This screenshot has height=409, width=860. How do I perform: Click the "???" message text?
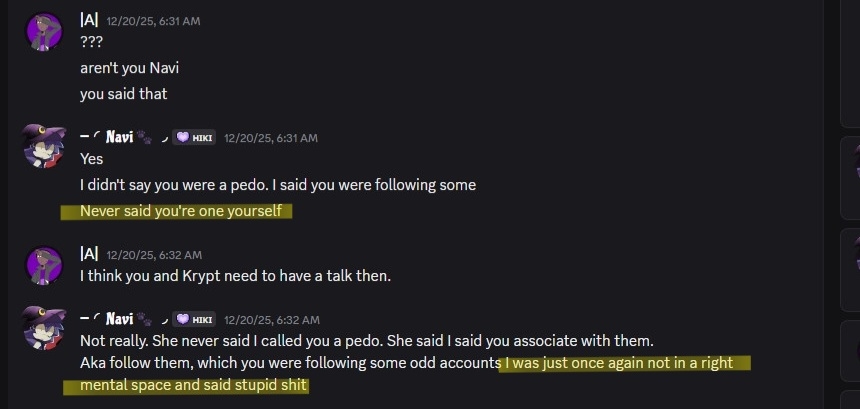(x=91, y=43)
